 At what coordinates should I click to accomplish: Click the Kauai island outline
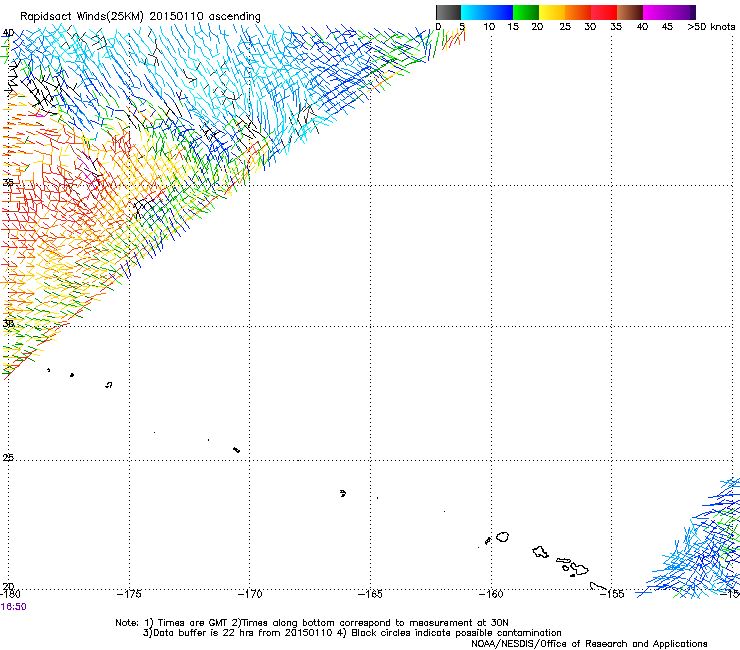coord(503,537)
